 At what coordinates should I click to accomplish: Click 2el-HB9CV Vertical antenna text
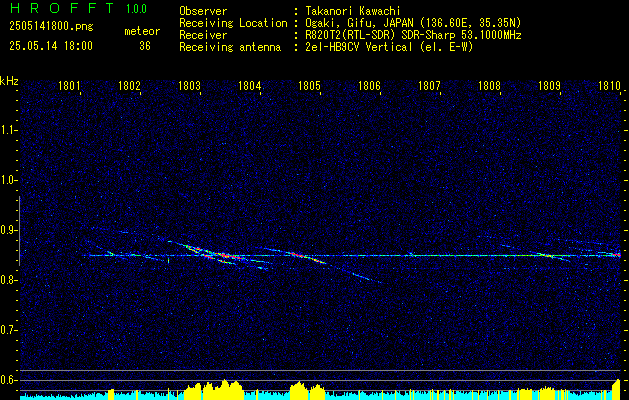coord(389,47)
